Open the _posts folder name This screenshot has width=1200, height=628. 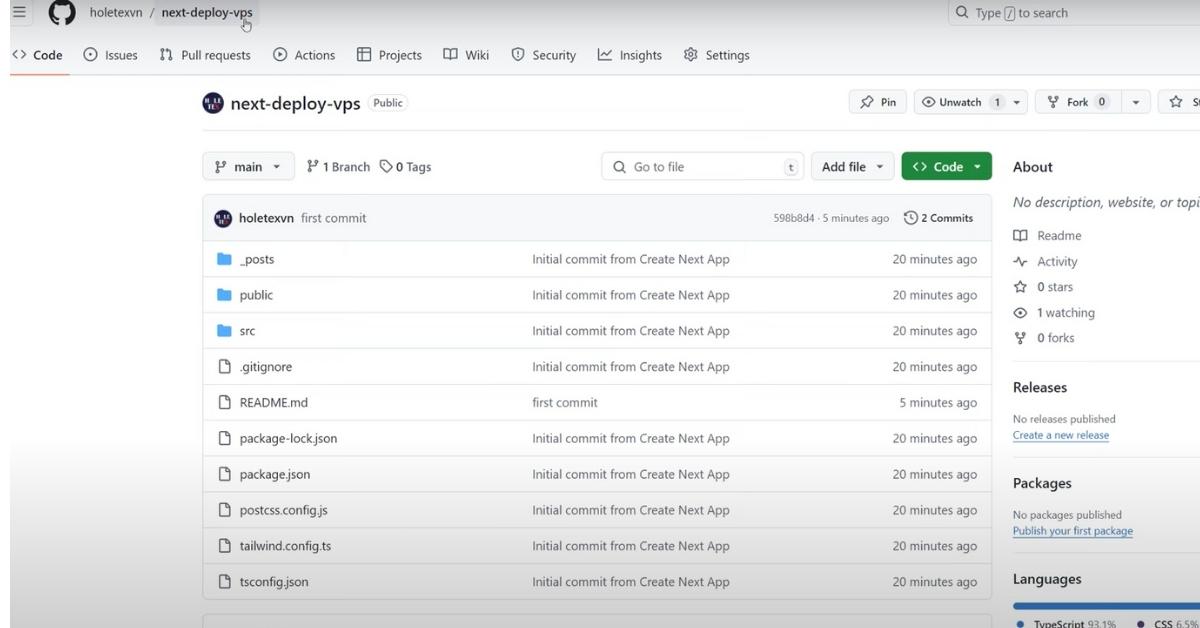pyautogui.click(x=257, y=259)
